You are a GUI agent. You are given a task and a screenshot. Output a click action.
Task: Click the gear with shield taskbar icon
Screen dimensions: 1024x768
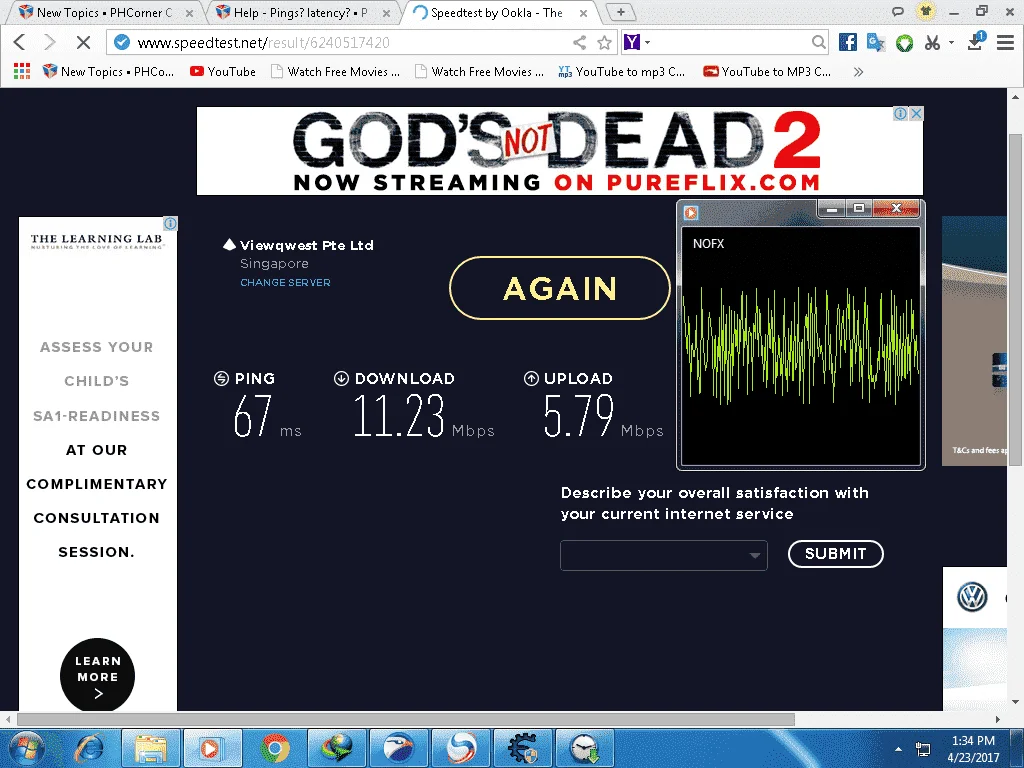click(523, 748)
